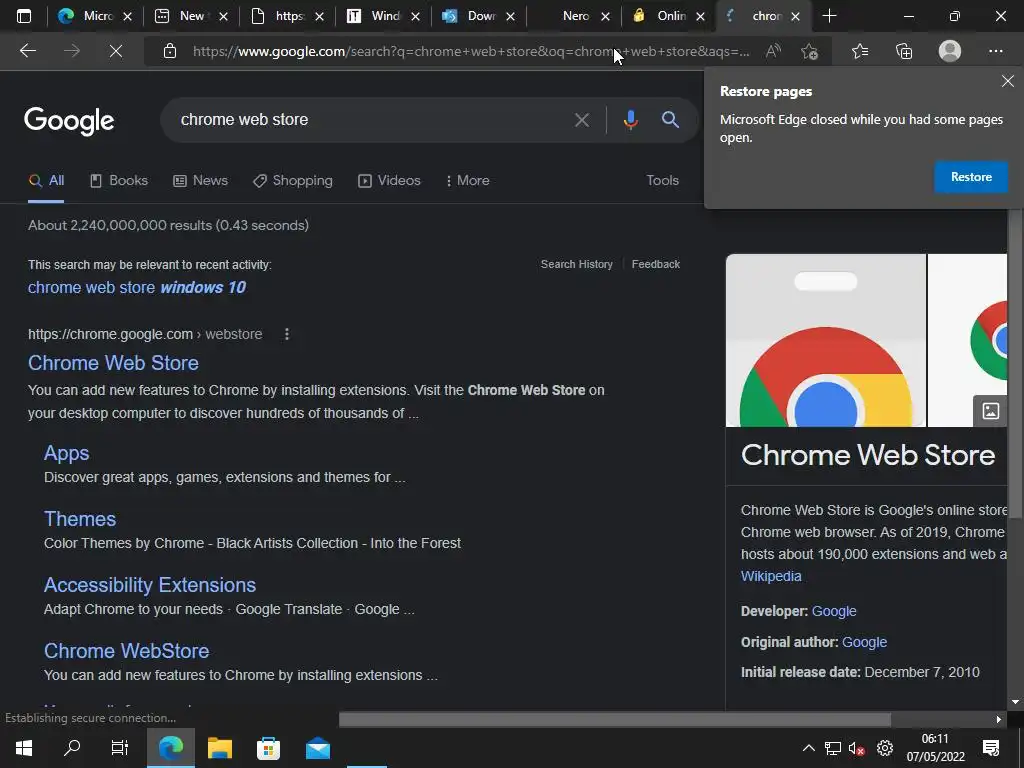Add this page to favorites
Screen dimensions: 1024x768
[x=810, y=51]
